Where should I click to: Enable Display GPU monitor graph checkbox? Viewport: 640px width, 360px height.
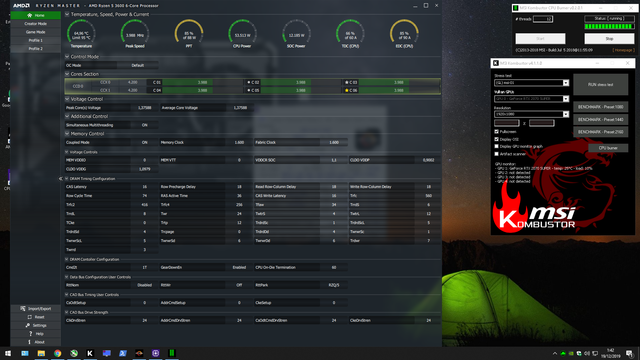point(497,147)
